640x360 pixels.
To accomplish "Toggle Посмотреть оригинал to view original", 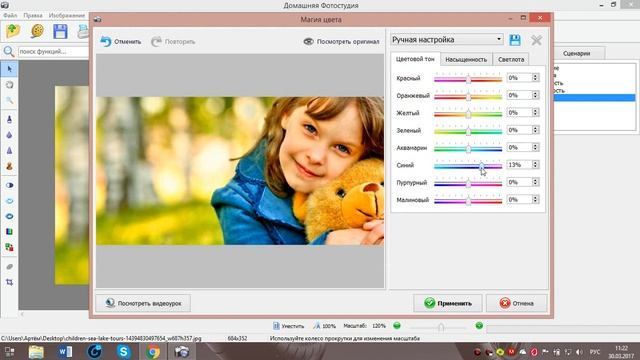I will 342,42.
